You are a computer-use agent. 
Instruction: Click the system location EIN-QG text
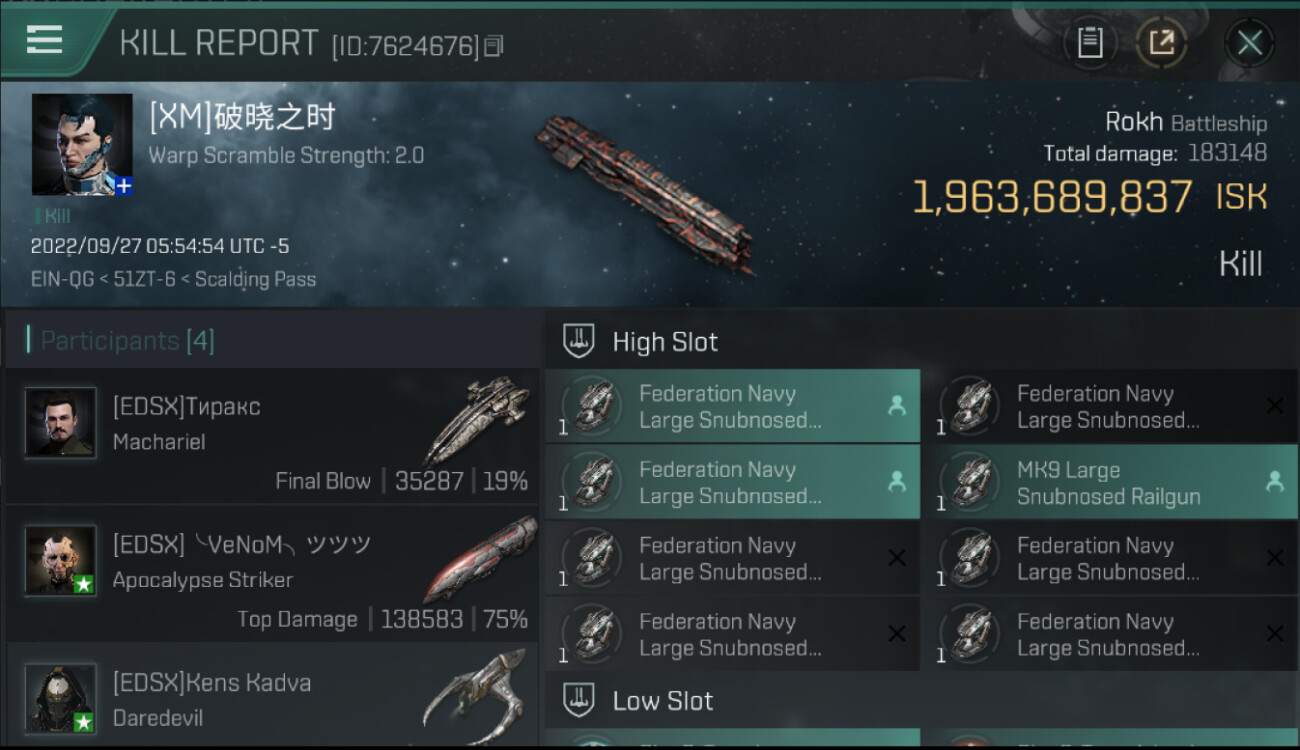point(60,279)
